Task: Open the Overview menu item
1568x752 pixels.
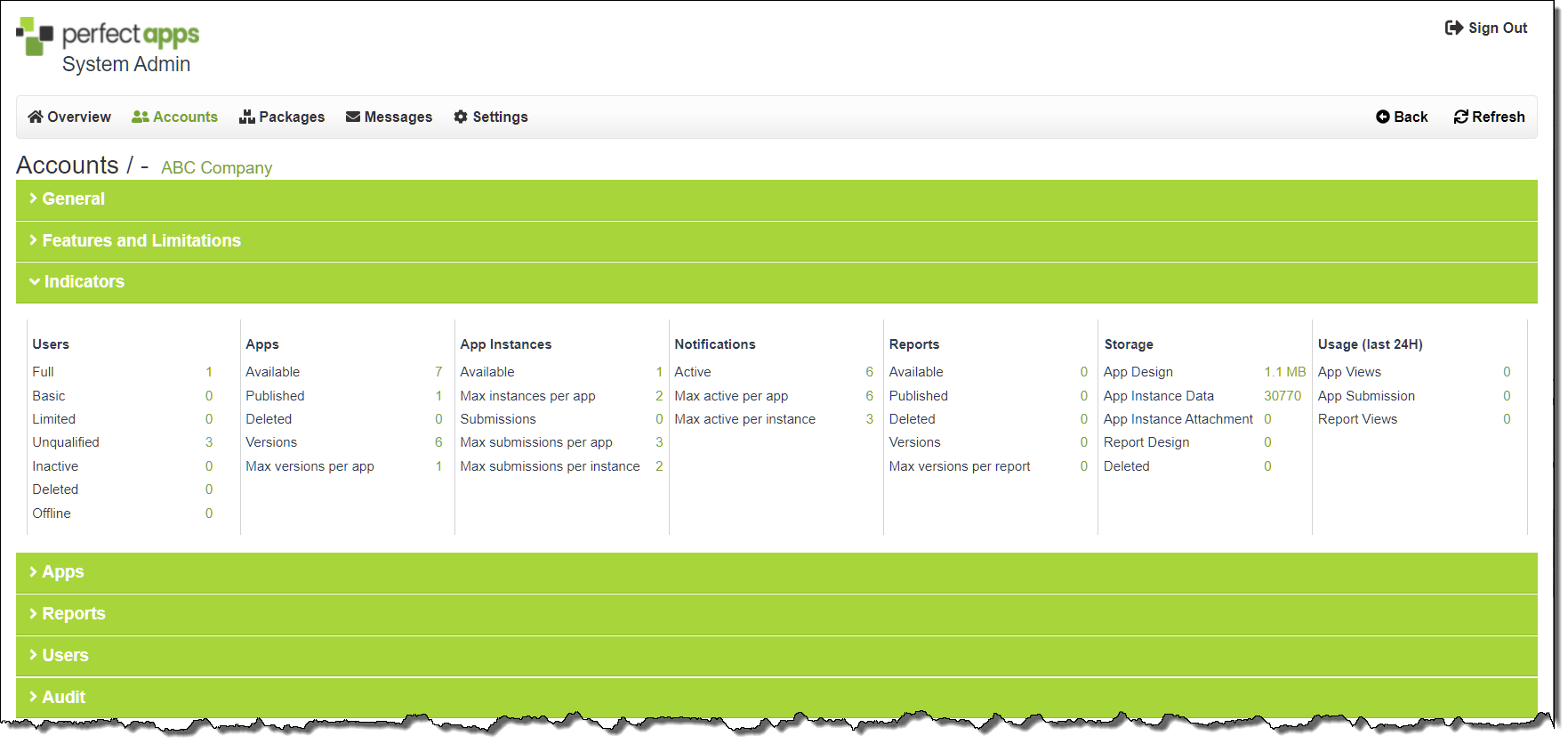Action: click(x=69, y=117)
